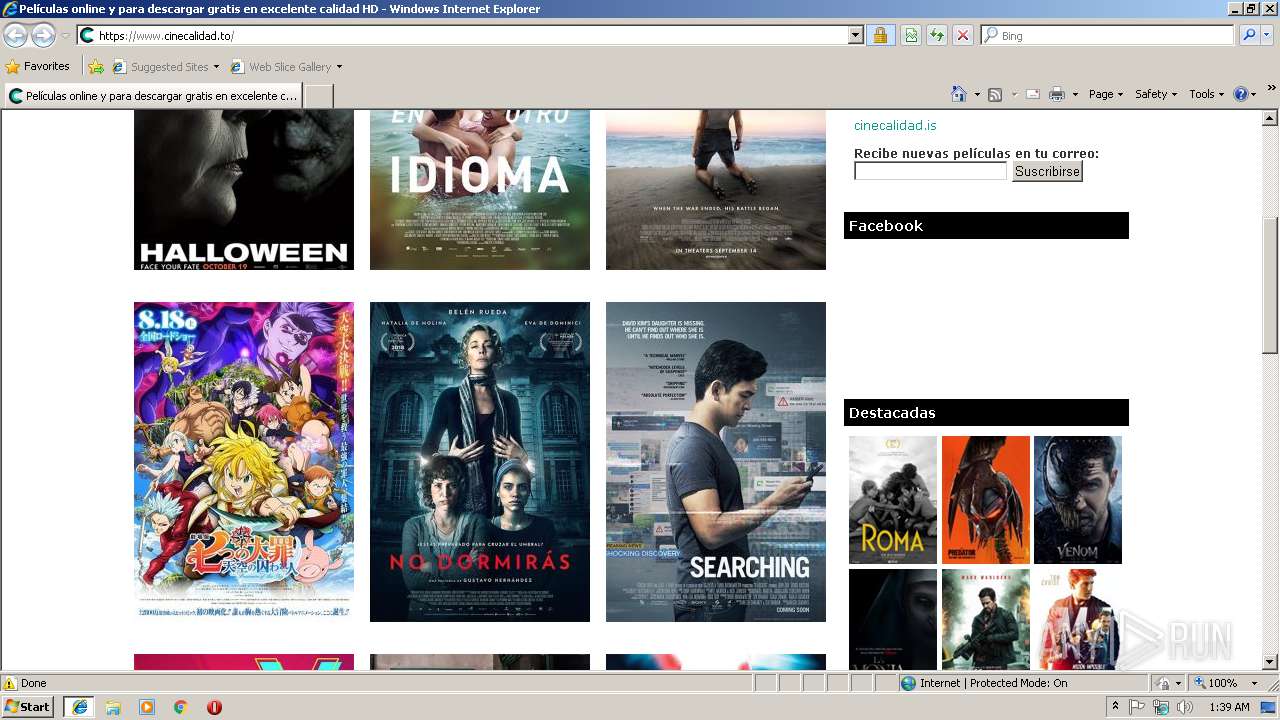The height and width of the screenshot is (720, 1280).
Task: Open a new blank tab
Action: (318, 96)
